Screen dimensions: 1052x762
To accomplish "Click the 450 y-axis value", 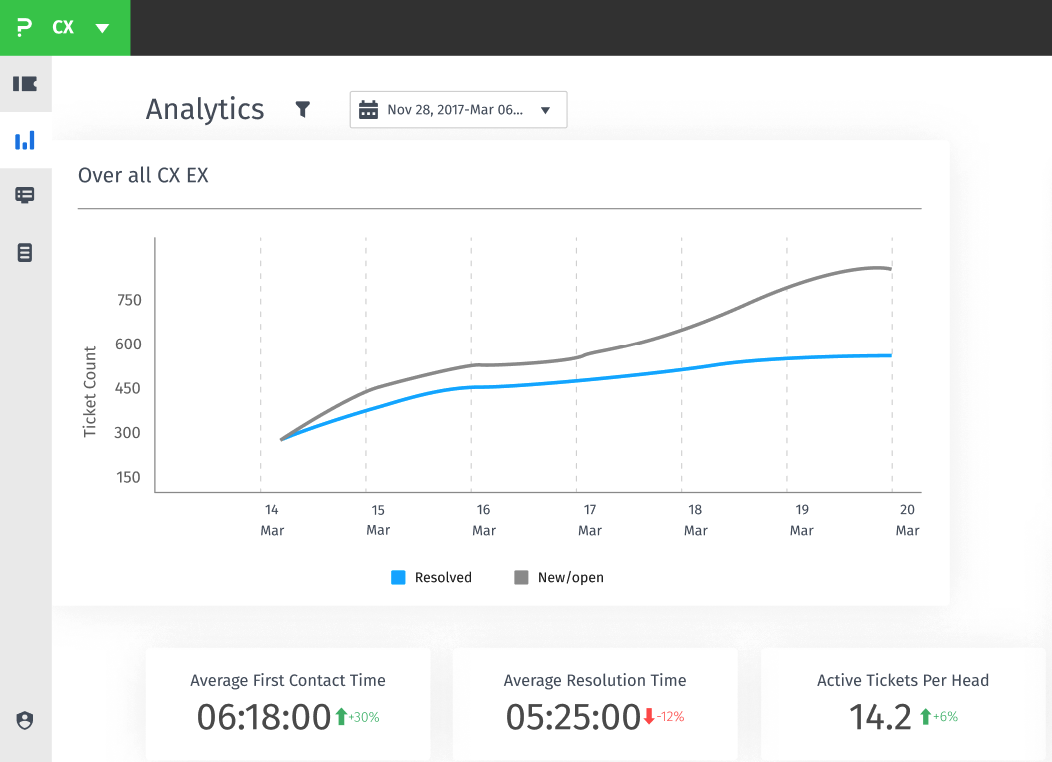I will pyautogui.click(x=127, y=388).
